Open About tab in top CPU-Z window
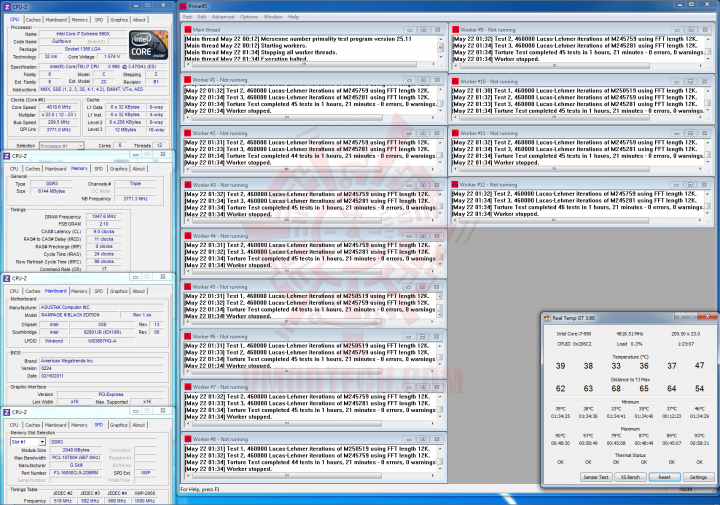 139,20
